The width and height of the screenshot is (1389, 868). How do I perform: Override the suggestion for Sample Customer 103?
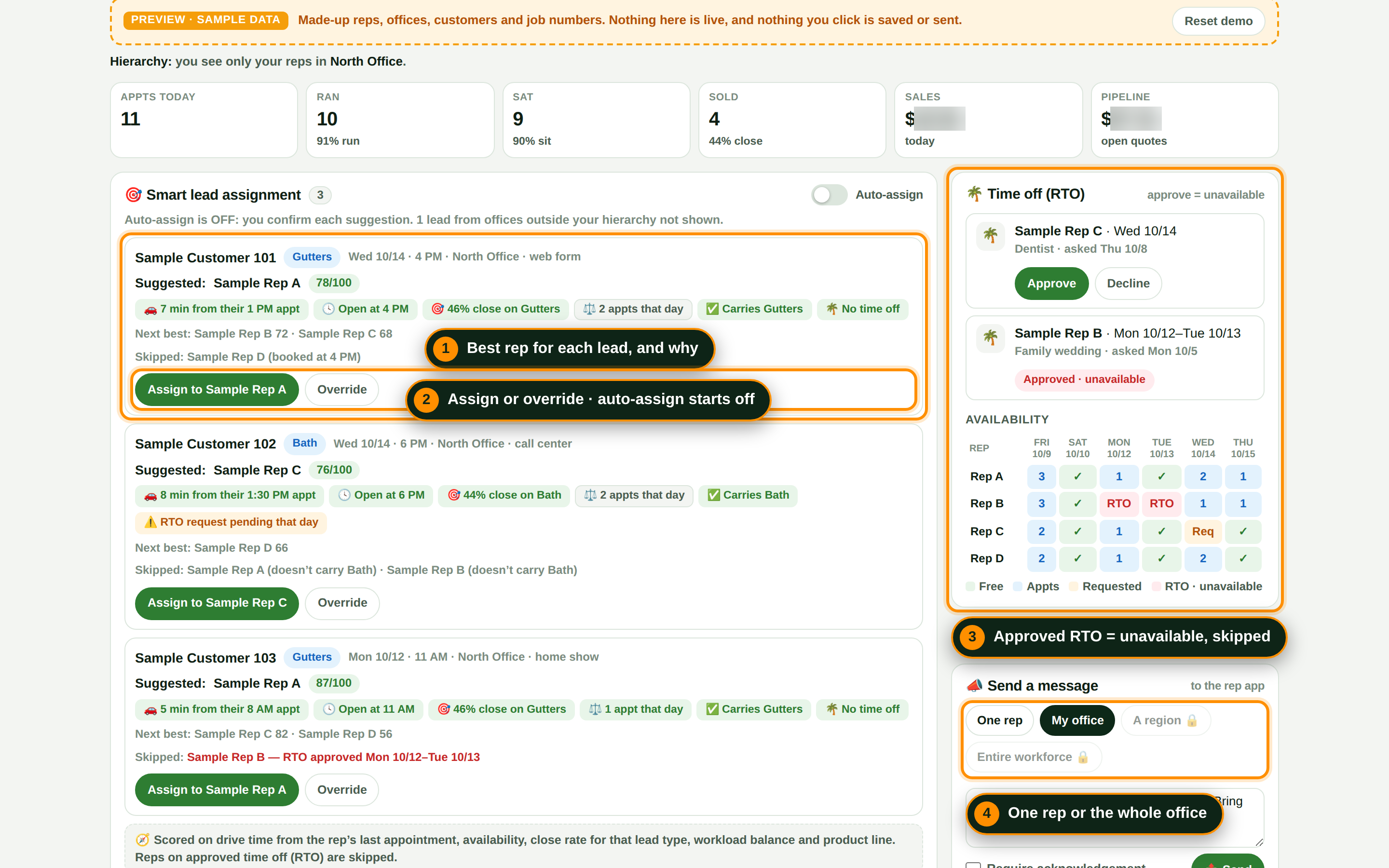pos(341,790)
